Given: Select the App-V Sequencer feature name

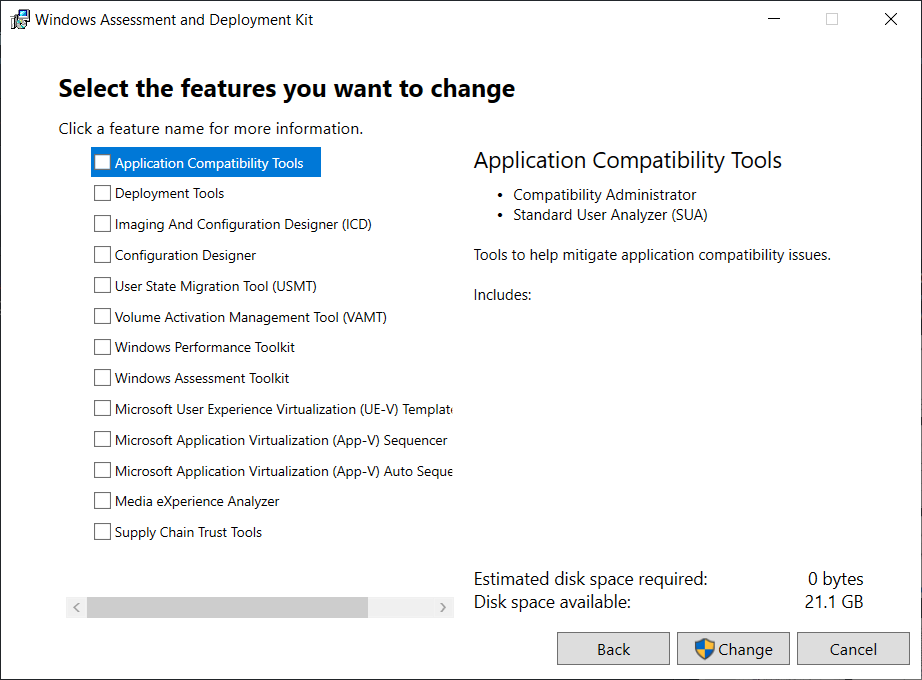Looking at the screenshot, I should (x=281, y=440).
